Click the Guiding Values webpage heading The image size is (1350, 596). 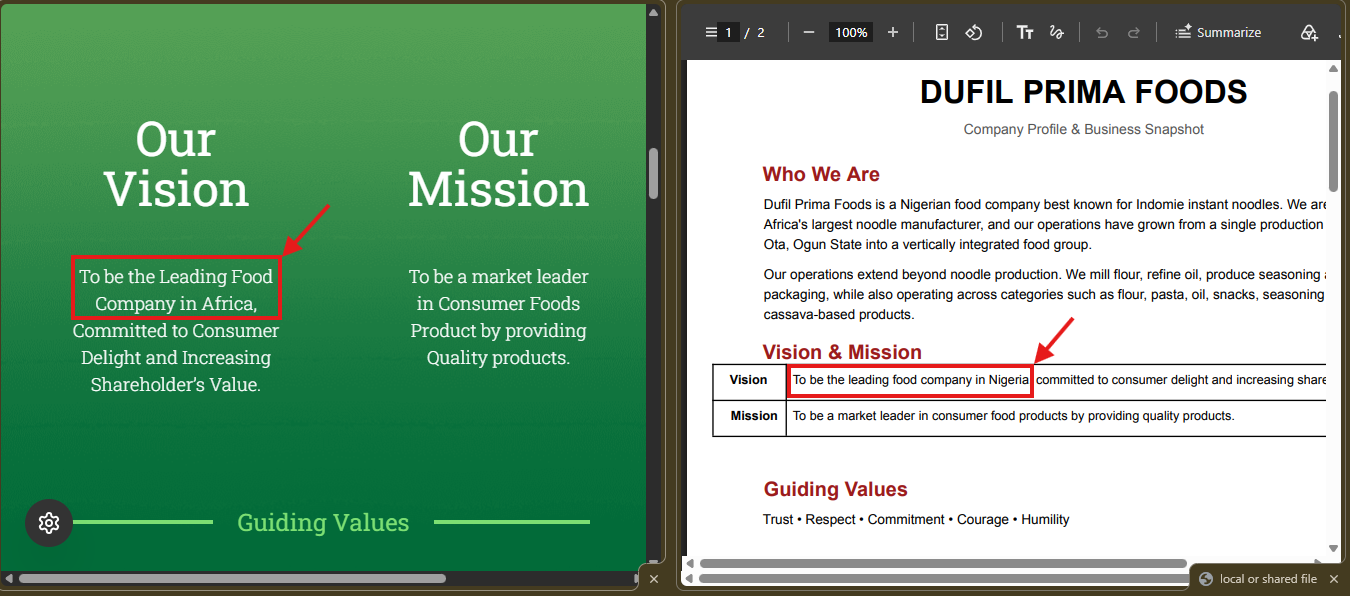tap(323, 522)
